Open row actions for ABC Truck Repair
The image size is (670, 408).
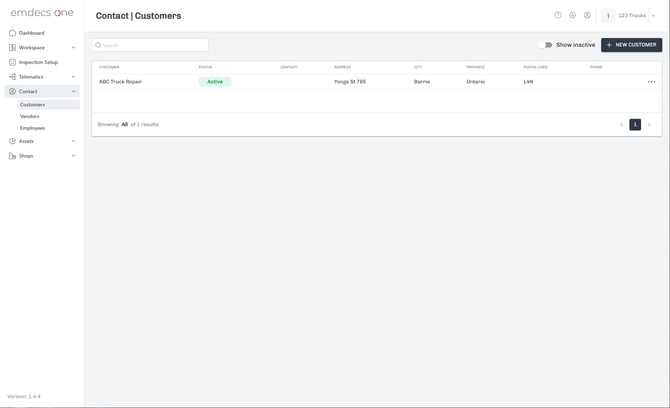click(x=651, y=82)
